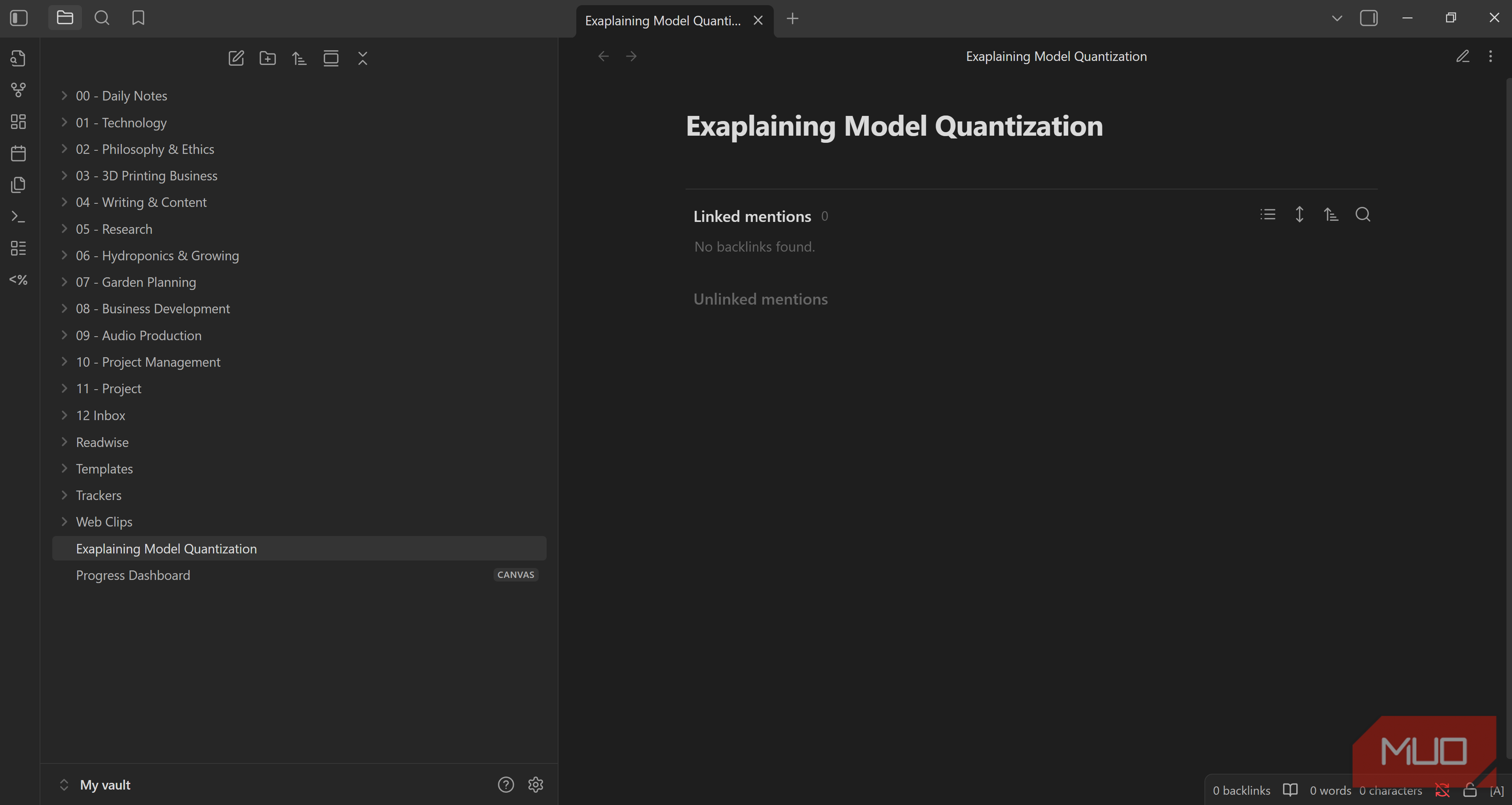Screen dimensions: 1512x805
Task: Expand the 07 - Garden Planning folder
Action: point(299,282)
